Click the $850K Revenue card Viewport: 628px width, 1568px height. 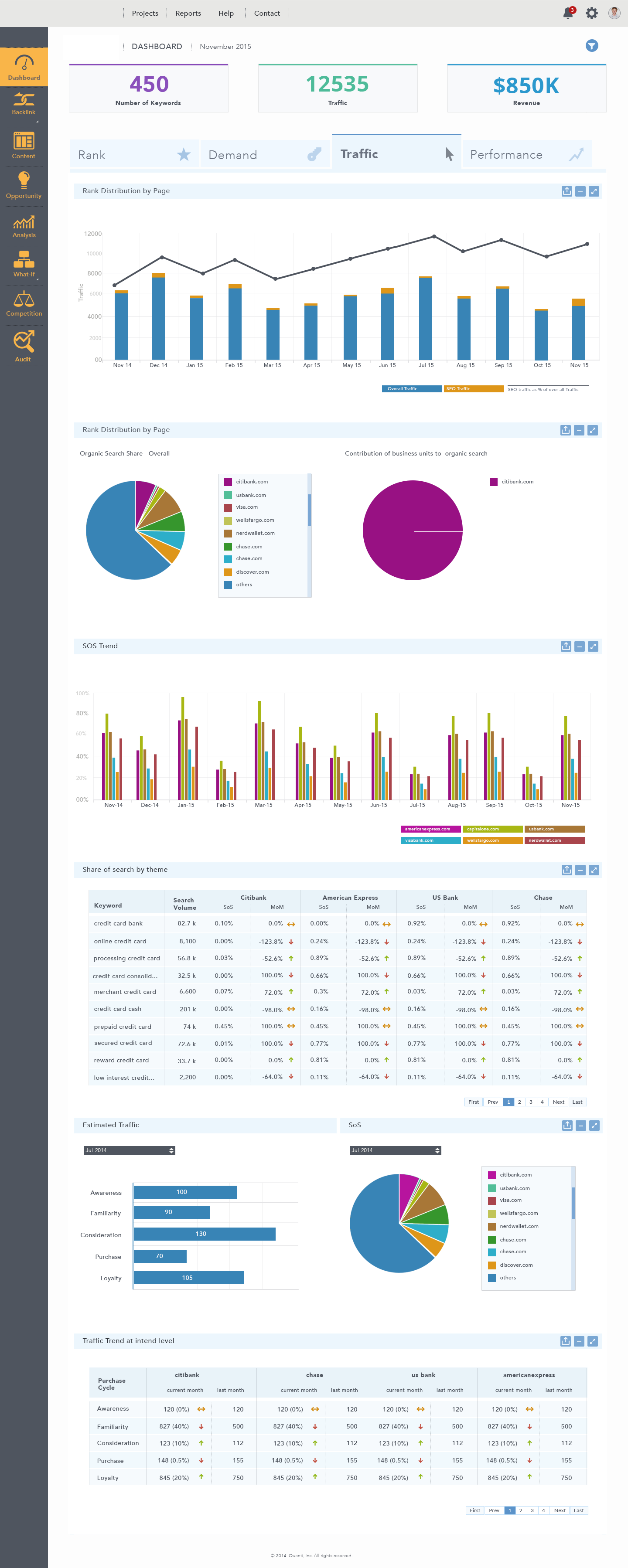527,89
